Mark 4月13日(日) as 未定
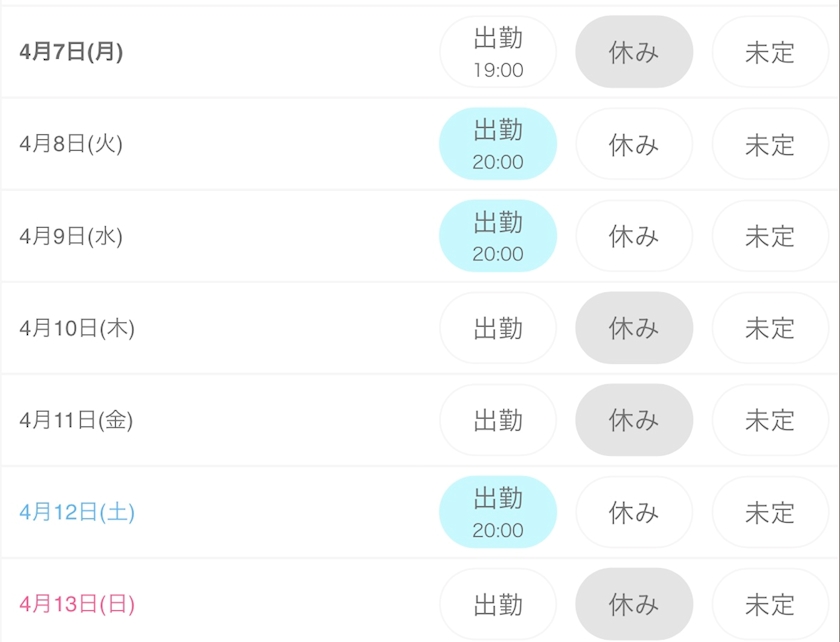This screenshot has width=840, height=642. tap(770, 604)
